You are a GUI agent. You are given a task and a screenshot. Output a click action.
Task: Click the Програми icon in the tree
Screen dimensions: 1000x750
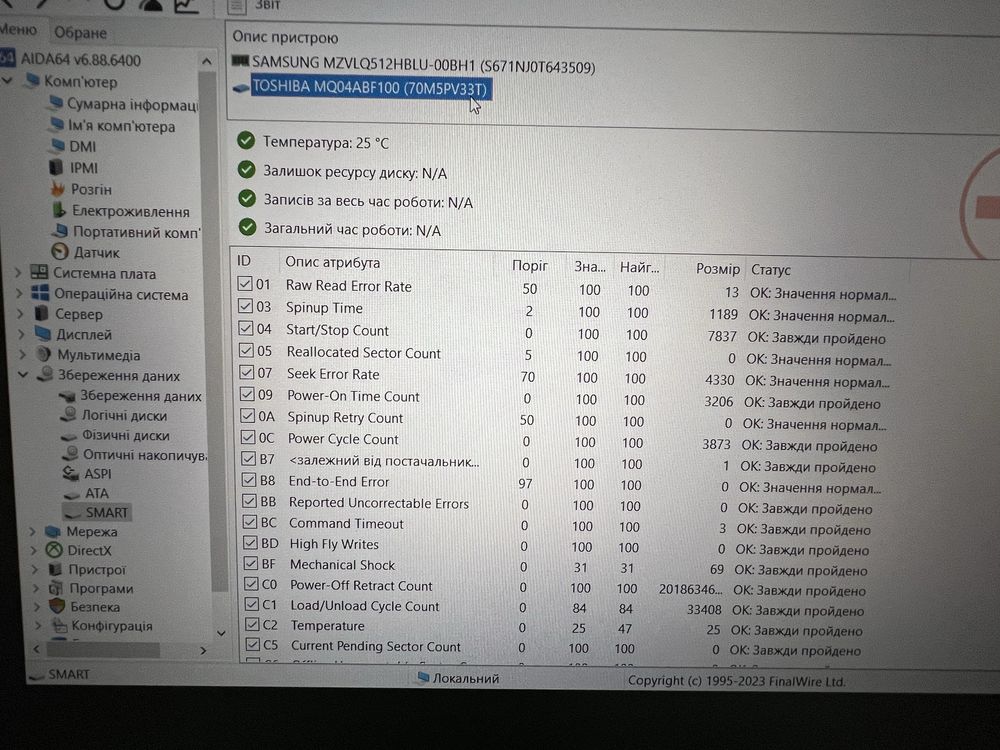56,587
